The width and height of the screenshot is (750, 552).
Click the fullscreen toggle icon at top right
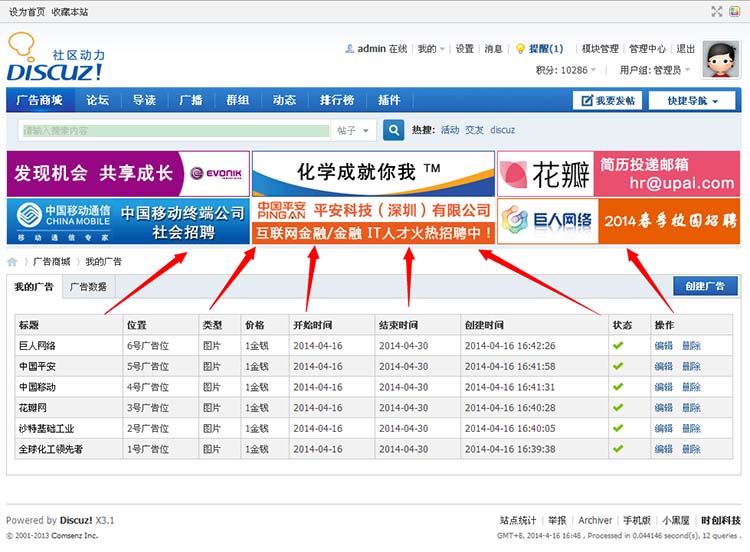pos(717,11)
